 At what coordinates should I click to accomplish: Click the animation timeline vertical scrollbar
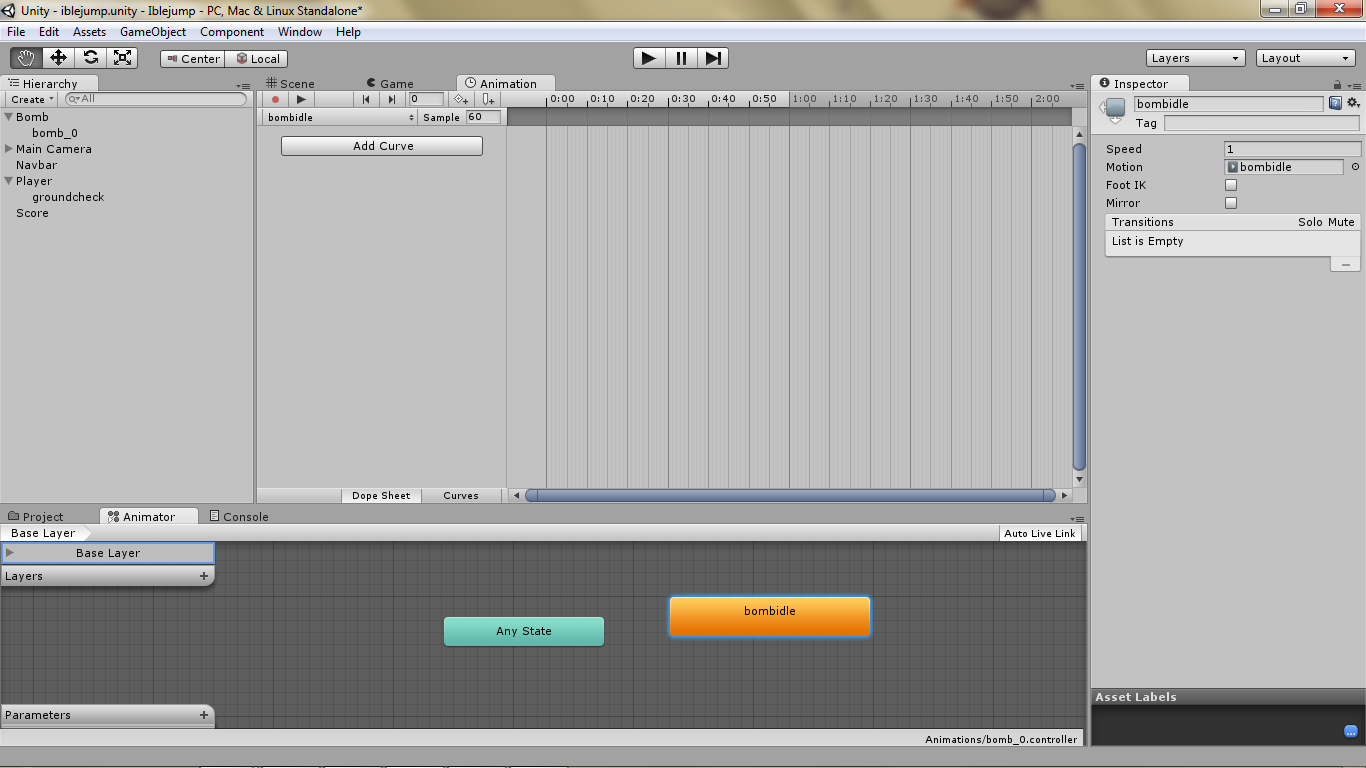coord(1079,307)
